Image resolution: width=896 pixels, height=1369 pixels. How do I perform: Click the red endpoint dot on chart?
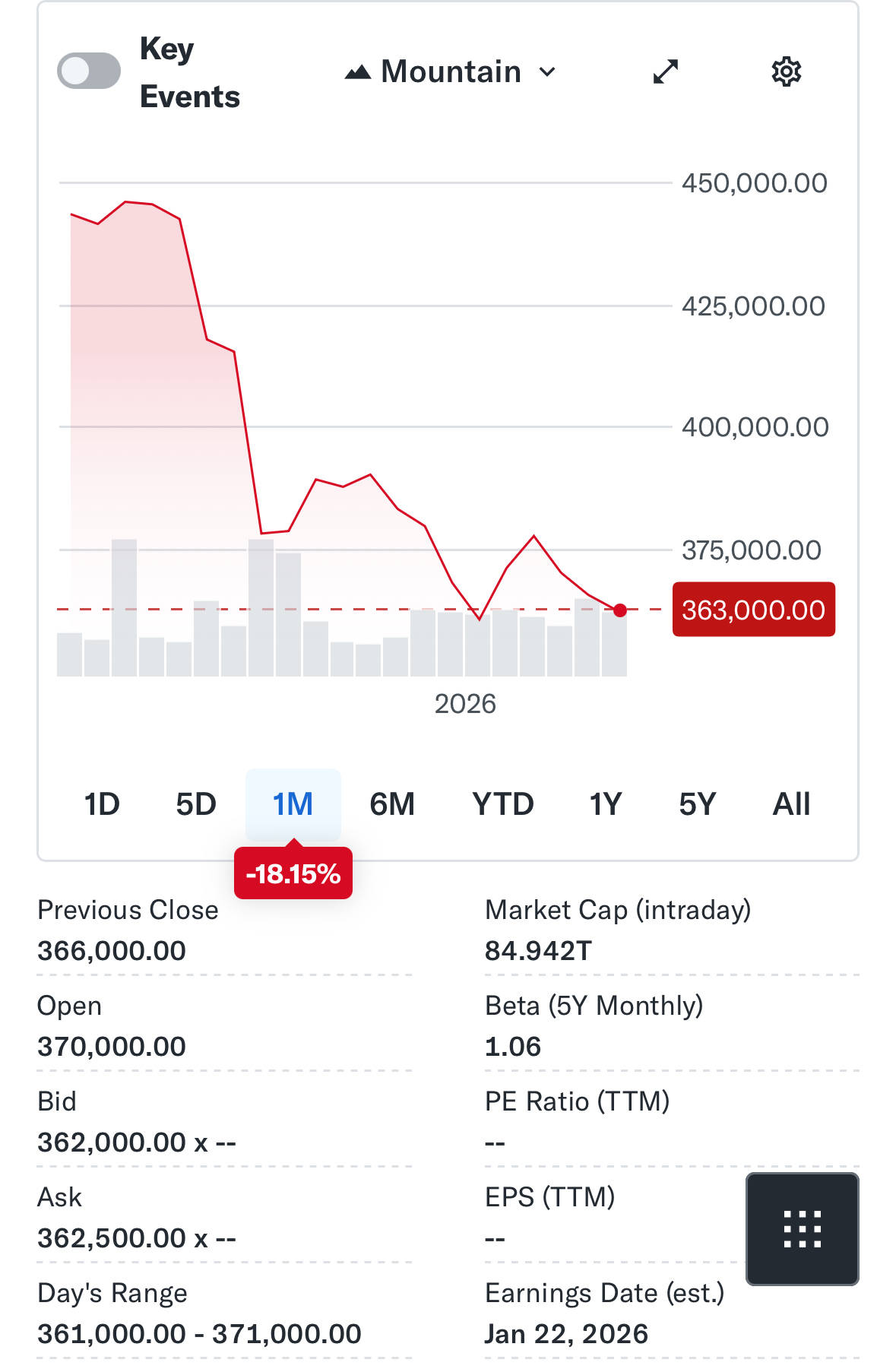[x=620, y=610]
